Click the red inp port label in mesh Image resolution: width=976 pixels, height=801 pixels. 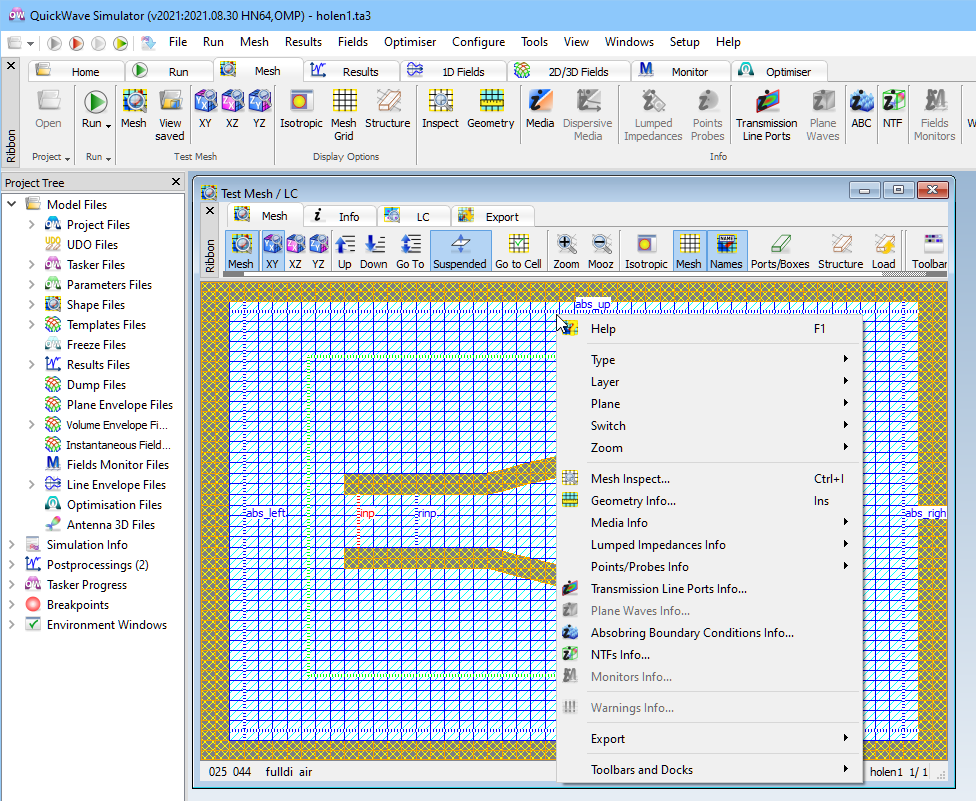pyautogui.click(x=367, y=513)
